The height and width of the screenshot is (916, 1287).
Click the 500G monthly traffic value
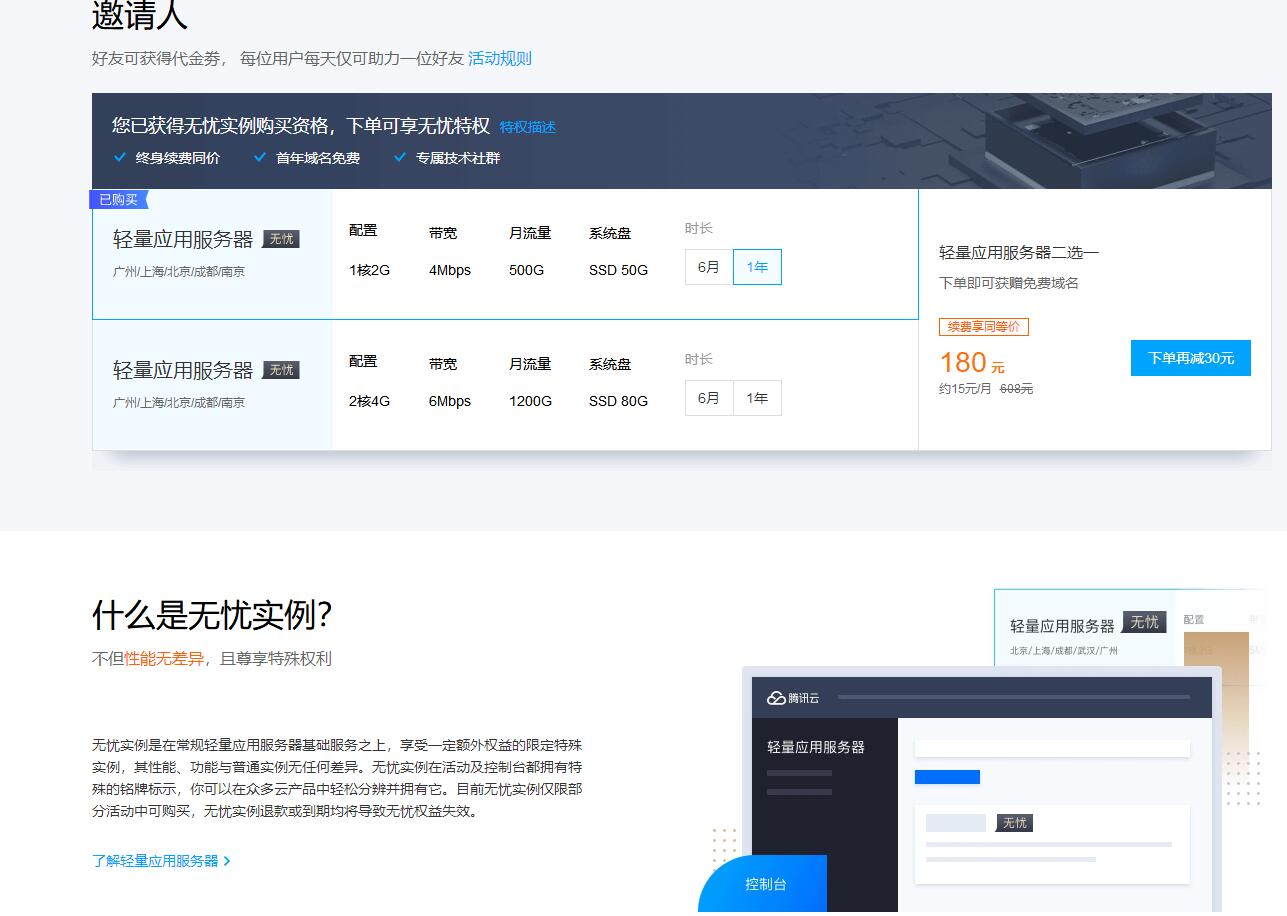pos(527,270)
